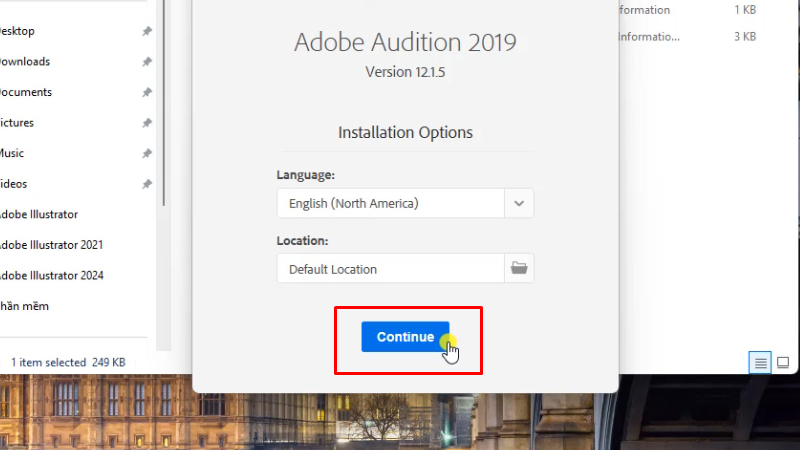Open Adobe Illustrator 2024 folder in sidebar
Viewport: 800px width, 450px height.
pos(52,276)
